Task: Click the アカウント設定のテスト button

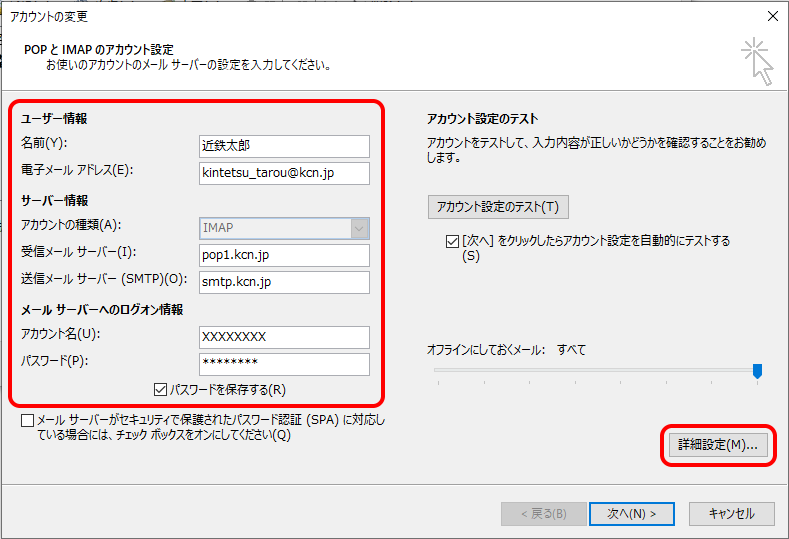Action: (x=498, y=207)
